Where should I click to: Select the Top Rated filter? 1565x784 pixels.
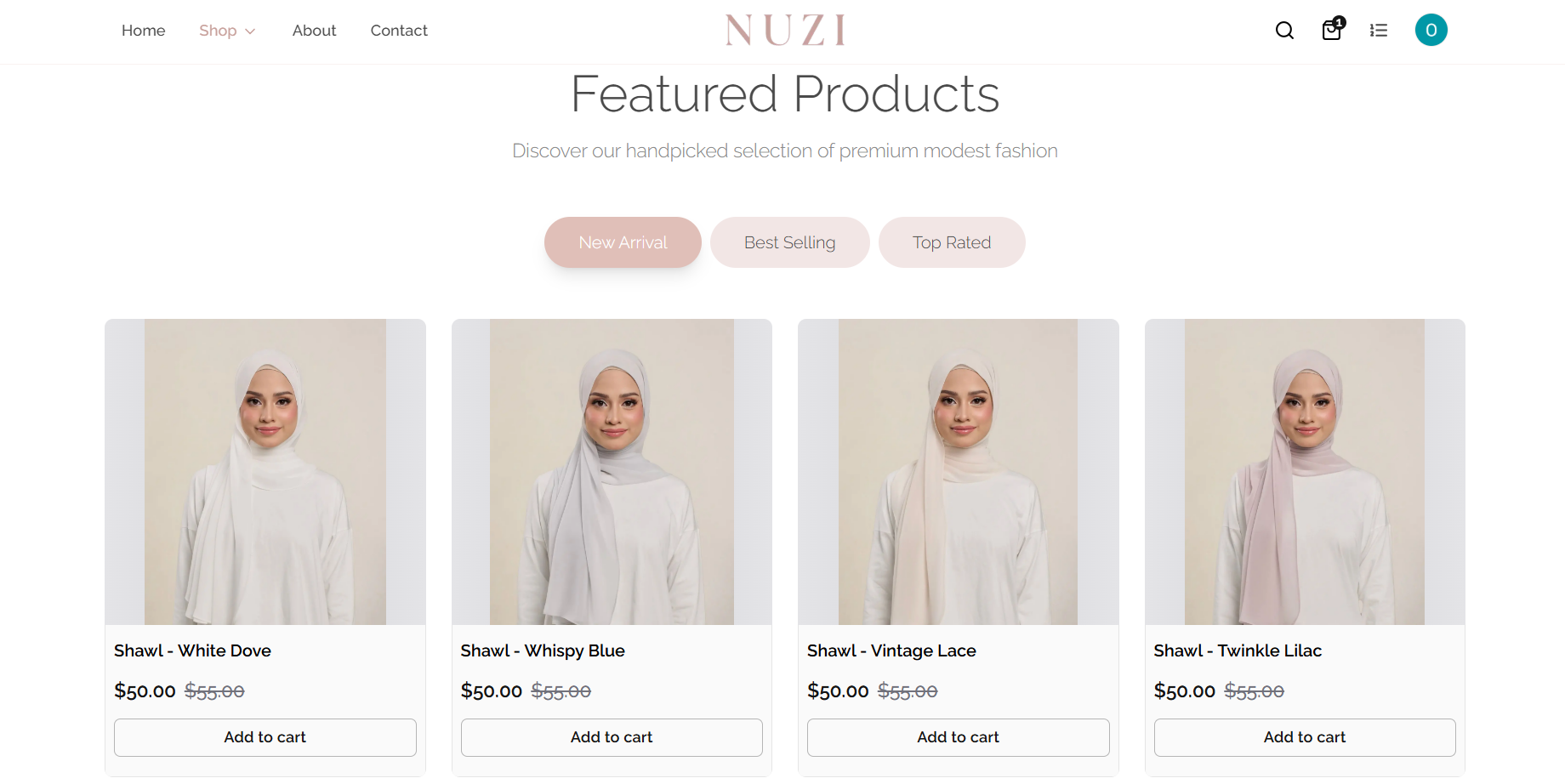[952, 242]
